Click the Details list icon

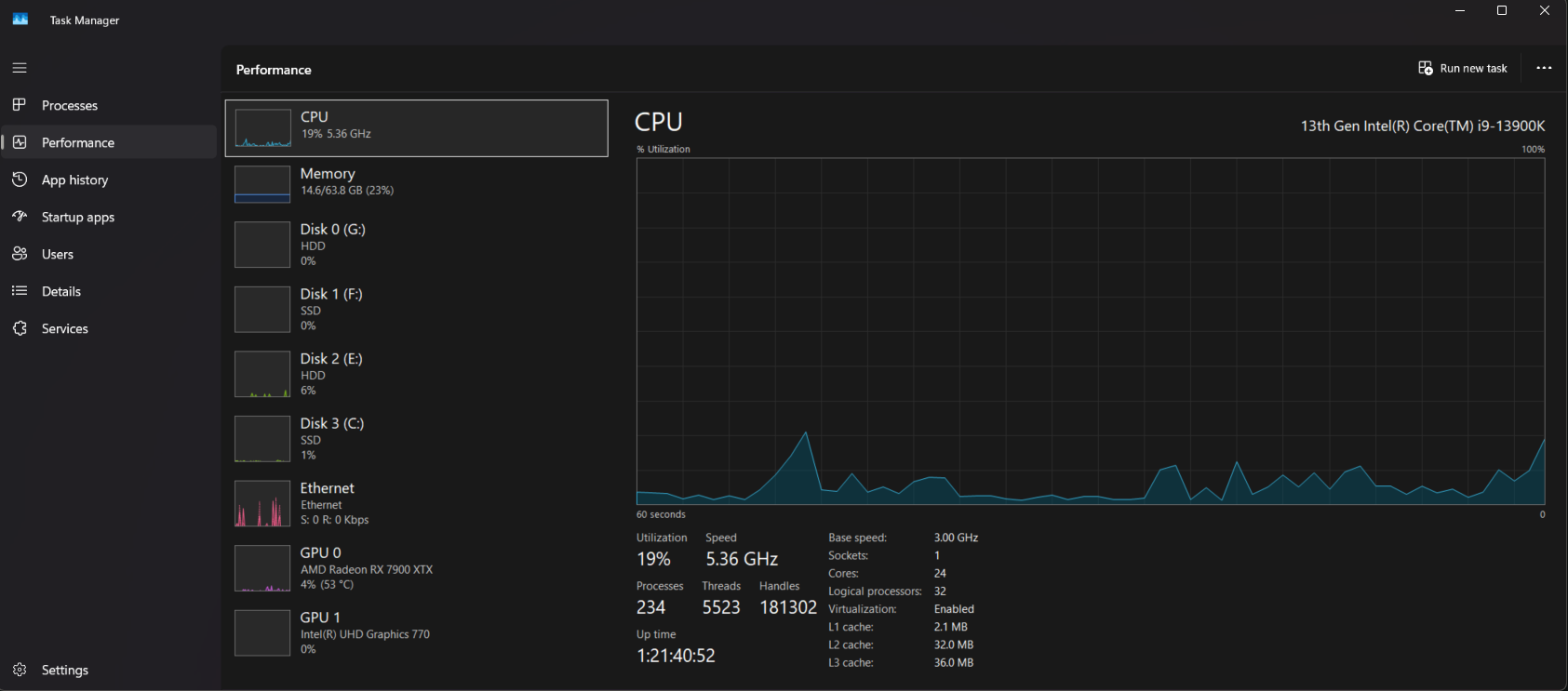(20, 291)
